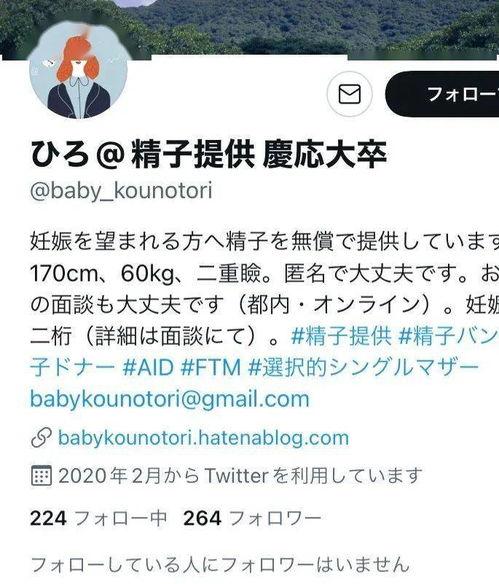Screen dimensions: 499x584
Task: Tap the calendar icon next to join date
Action: click(x=41, y=476)
